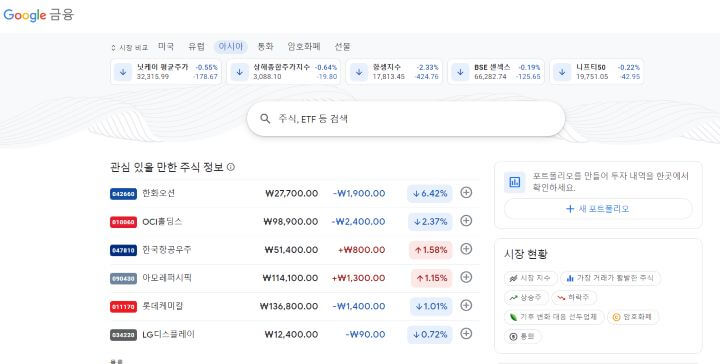The image size is (720, 364).
Task: Click the 1.01% change chip for 롯데케미칼
Action: click(x=431, y=306)
